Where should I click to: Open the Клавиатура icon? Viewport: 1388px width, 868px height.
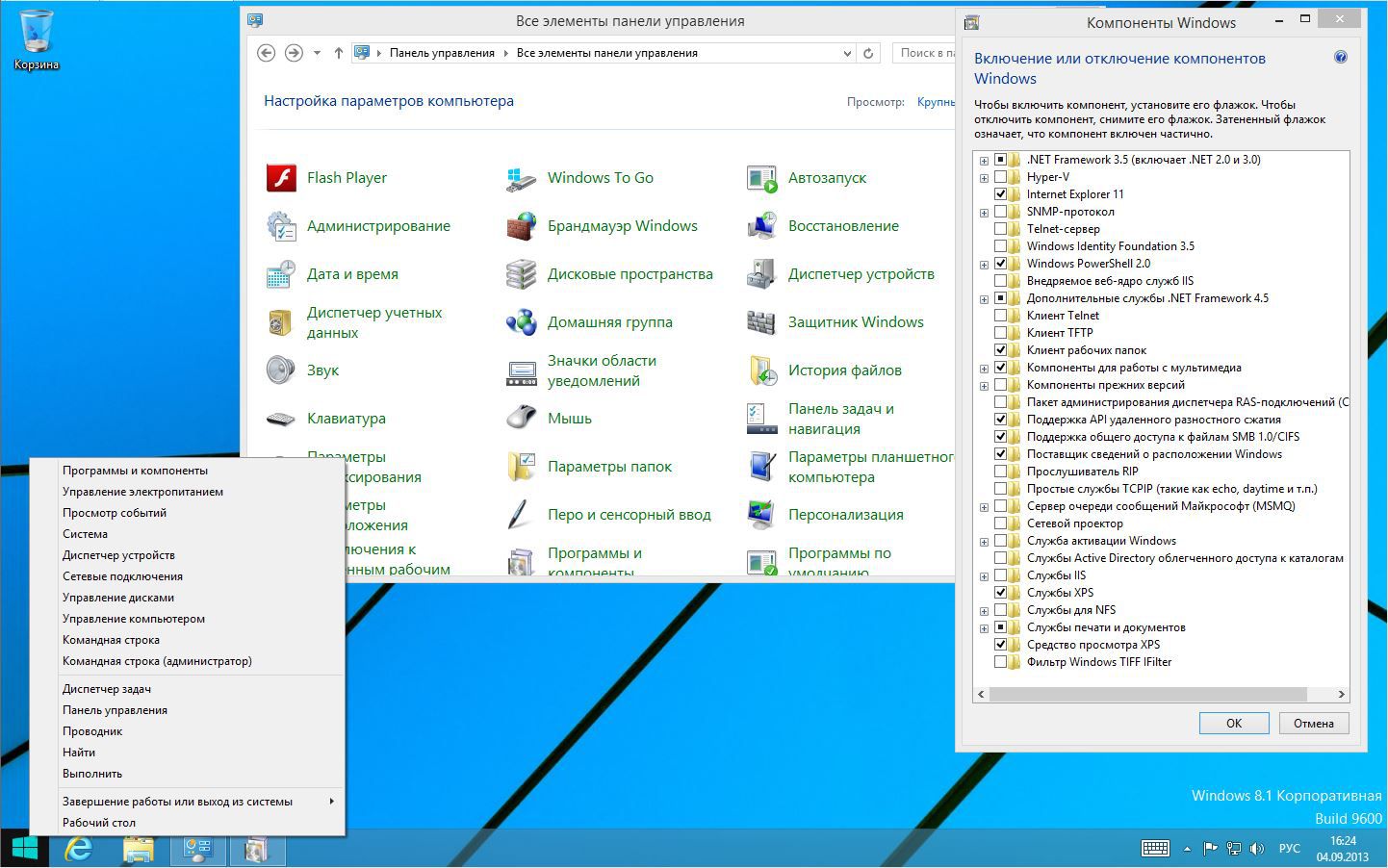[x=280, y=419]
